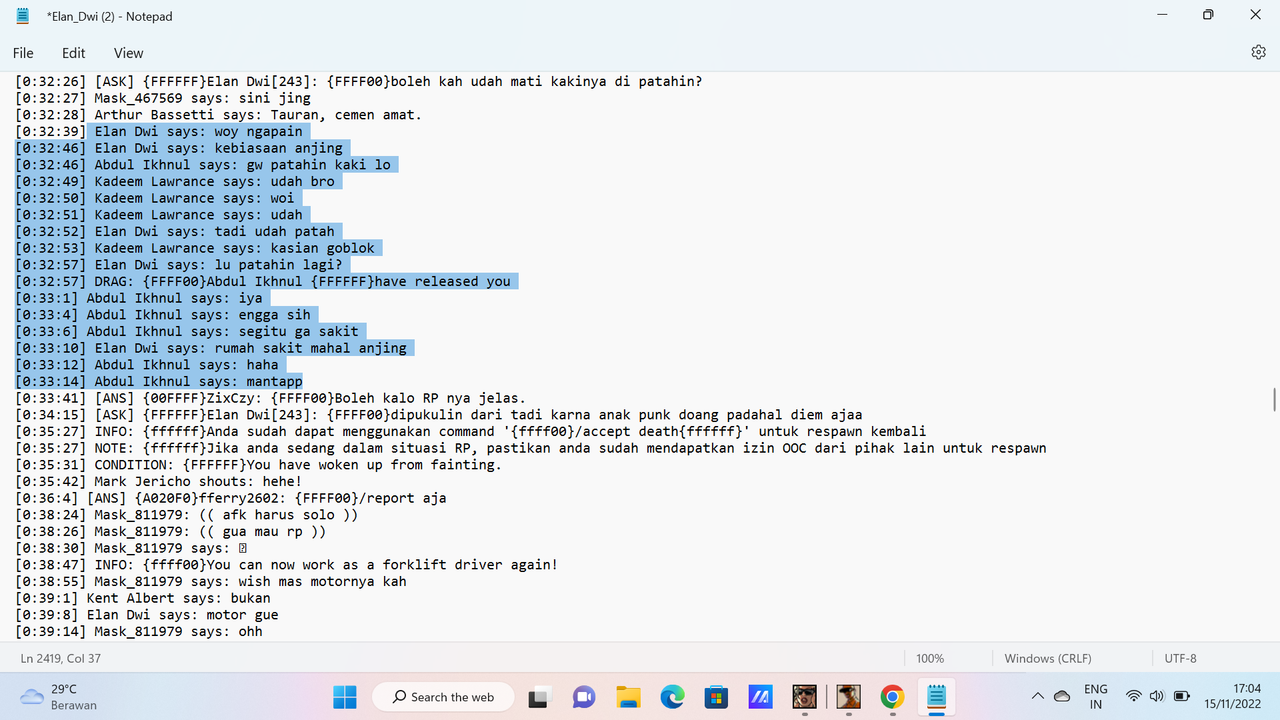Viewport: 1280px width, 720px height.
Task: Click the ZixCzy answer 'Boleh kalo RP nya jelas.'
Action: pos(270,398)
